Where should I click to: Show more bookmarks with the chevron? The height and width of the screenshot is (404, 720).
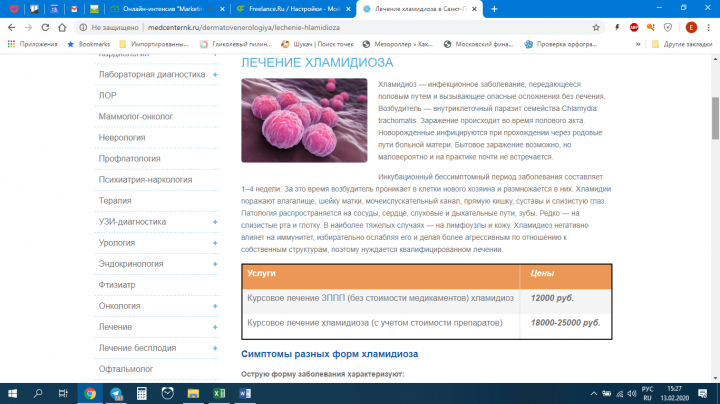(638, 44)
